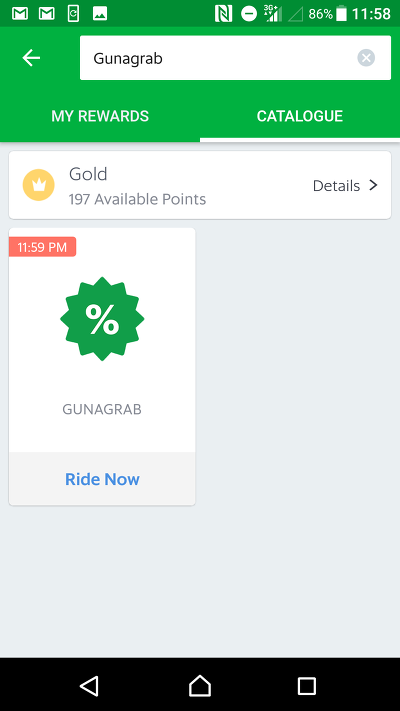Tap the battery indicator in status bar
Image resolution: width=400 pixels, height=711 pixels.
341,14
